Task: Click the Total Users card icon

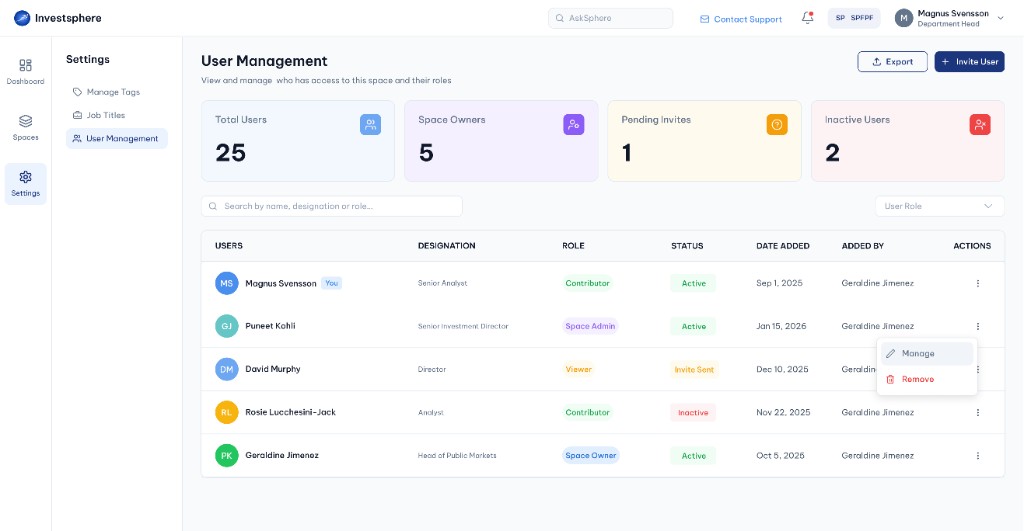Action: click(370, 124)
